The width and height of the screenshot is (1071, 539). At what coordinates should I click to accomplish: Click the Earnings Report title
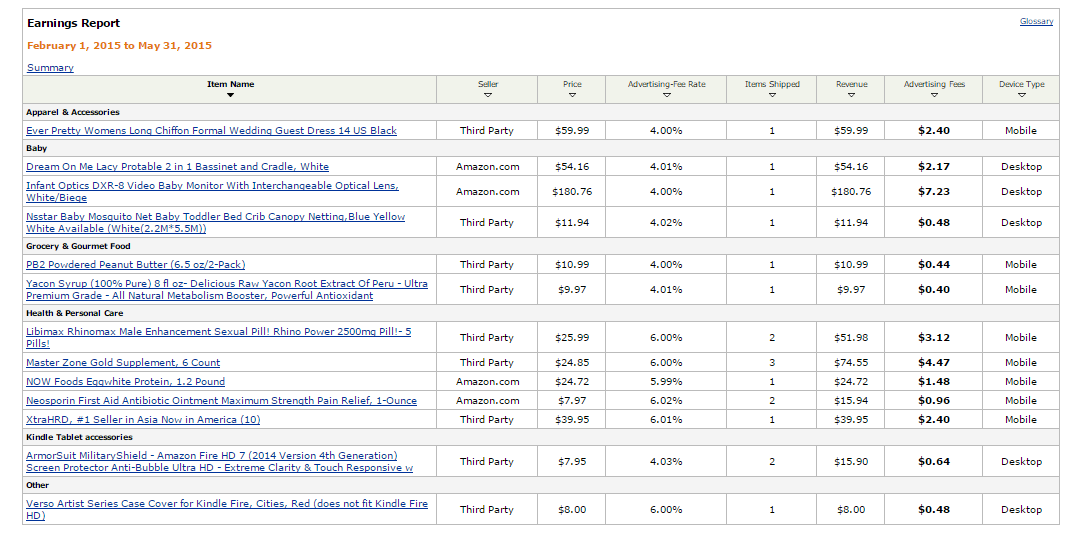pyautogui.click(x=74, y=23)
